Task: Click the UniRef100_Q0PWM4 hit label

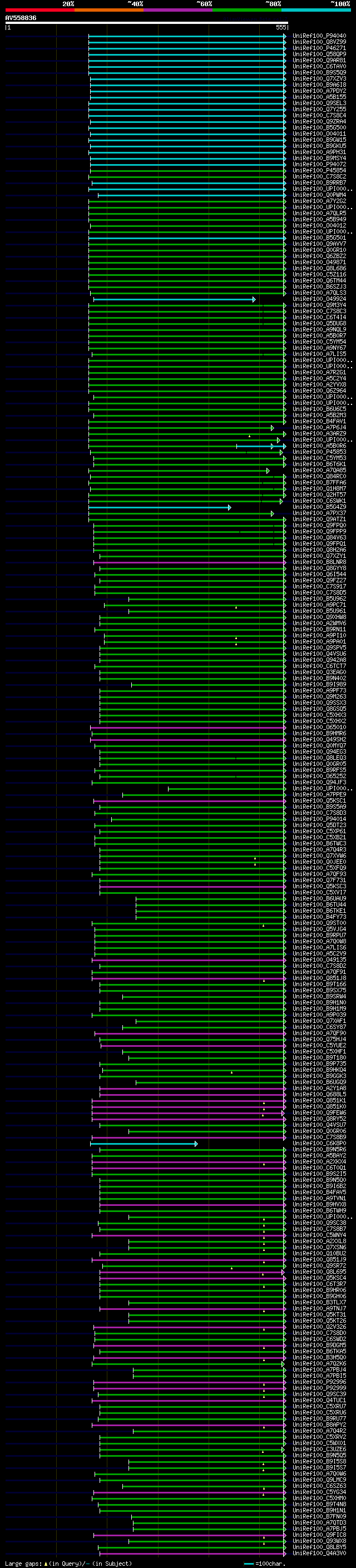Action: 319,195
